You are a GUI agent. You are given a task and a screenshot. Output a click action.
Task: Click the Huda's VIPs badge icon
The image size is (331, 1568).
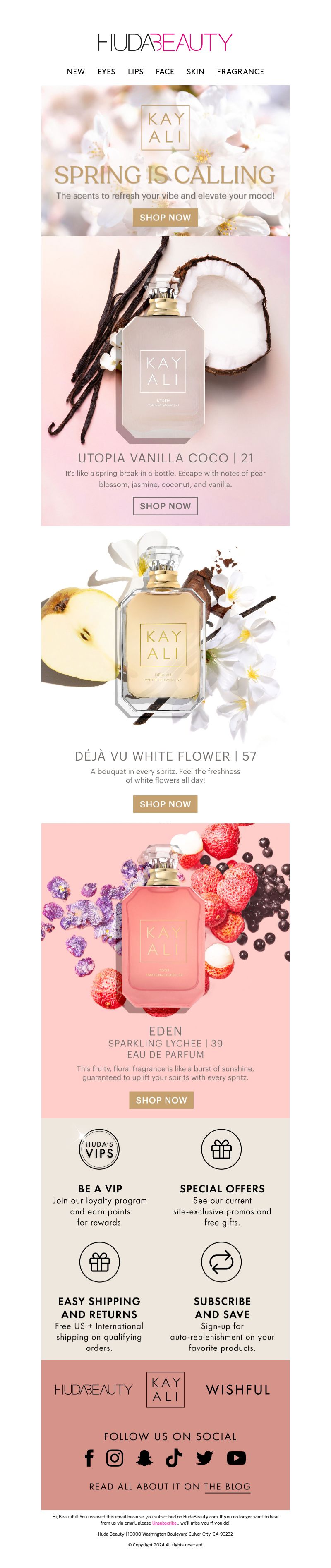(99, 1150)
